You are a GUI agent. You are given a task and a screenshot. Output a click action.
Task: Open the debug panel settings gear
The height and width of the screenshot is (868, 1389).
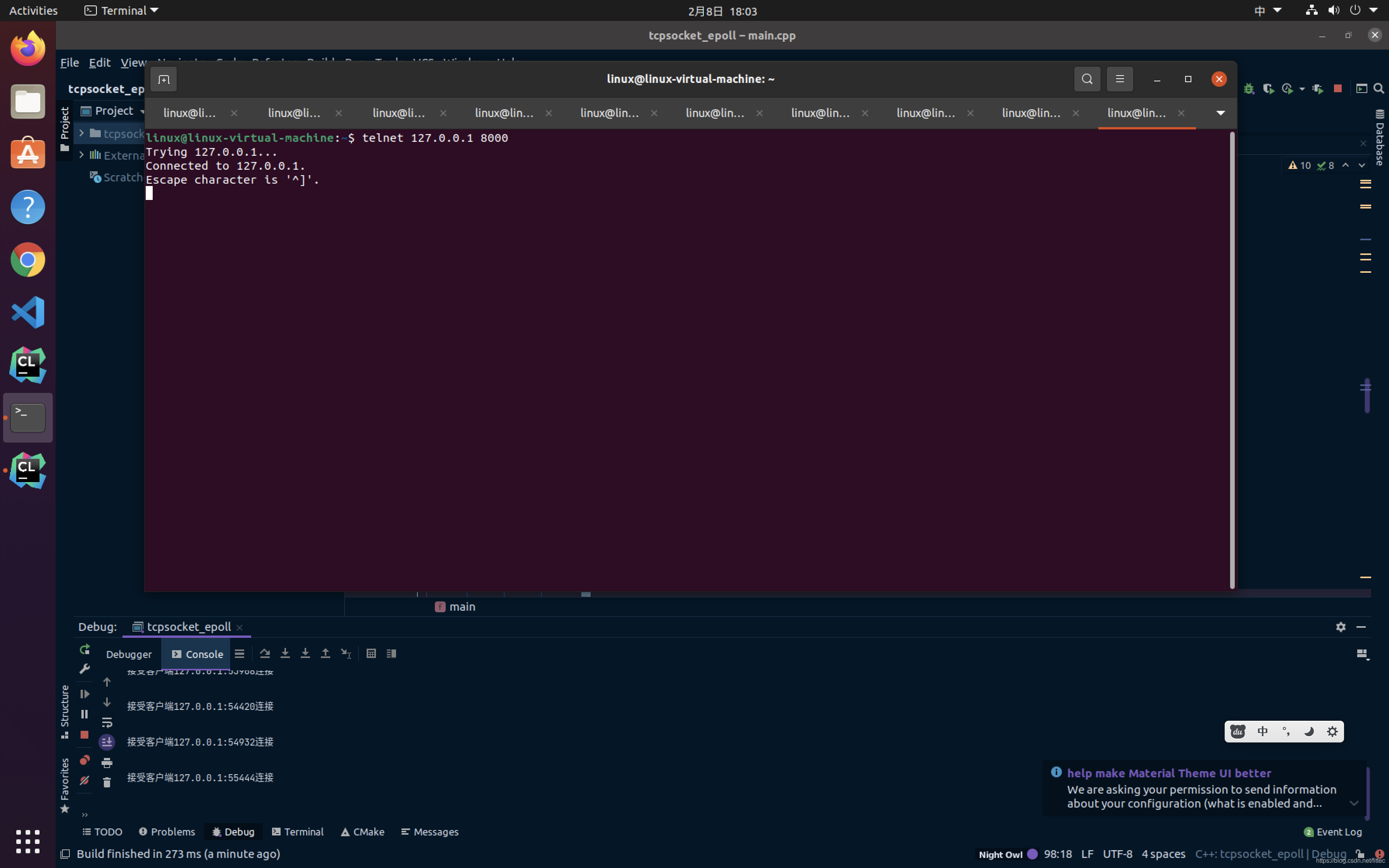point(1341,627)
